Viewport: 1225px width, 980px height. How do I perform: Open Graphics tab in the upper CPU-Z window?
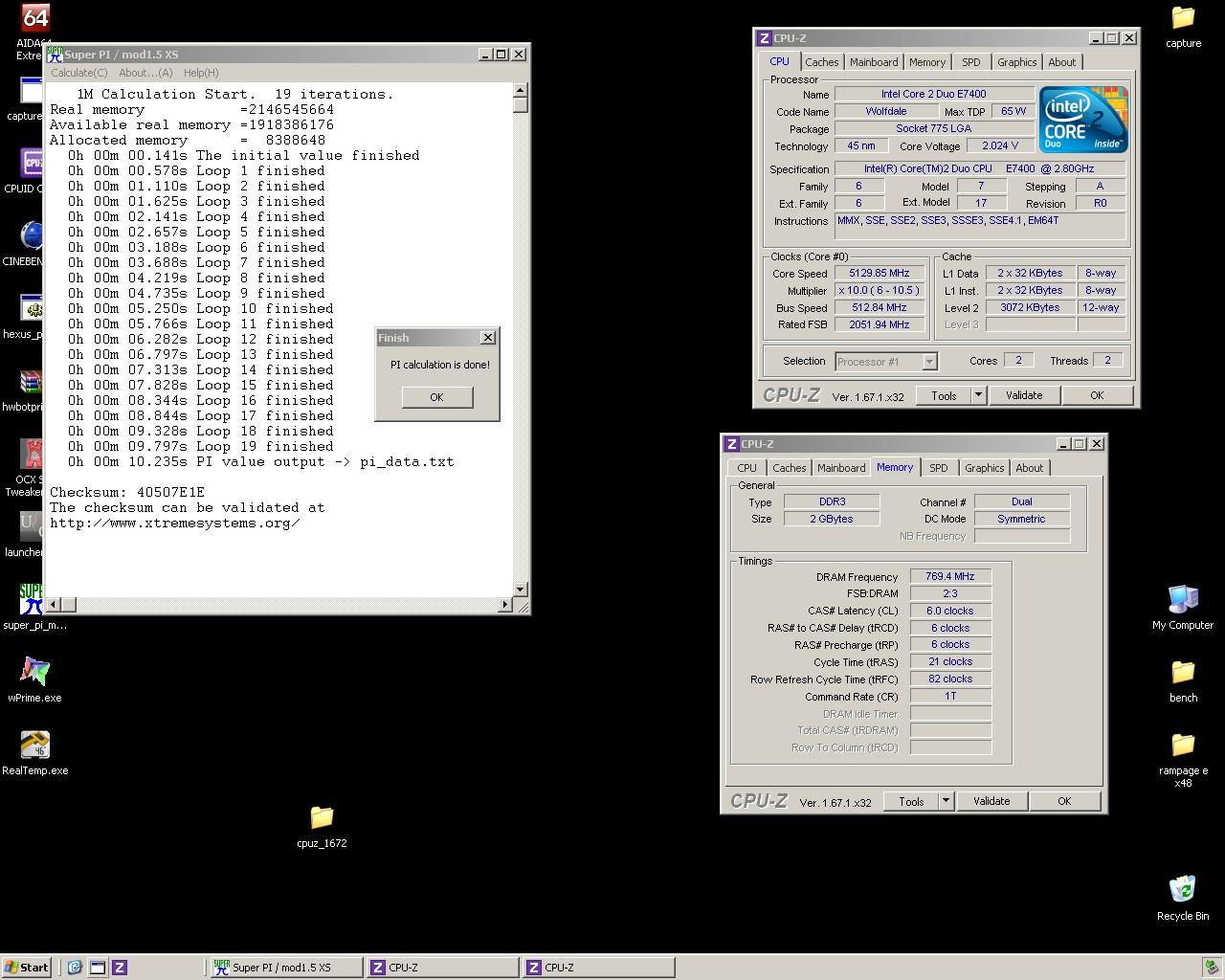[x=1016, y=62]
